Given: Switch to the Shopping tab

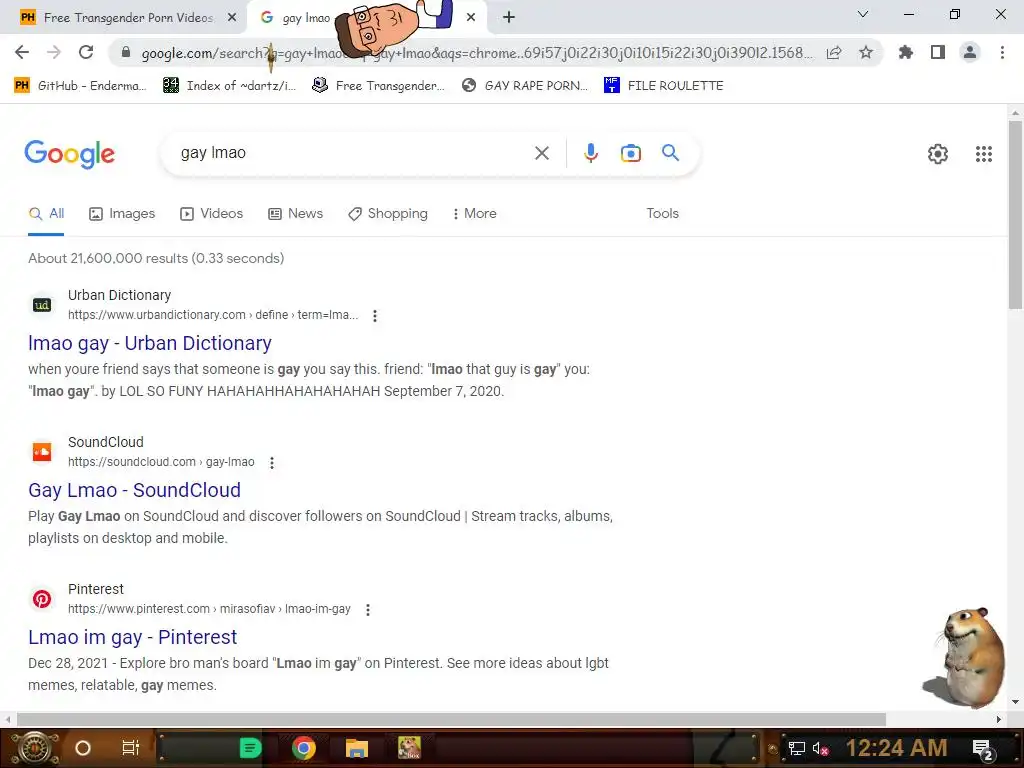Looking at the screenshot, I should tap(388, 214).
